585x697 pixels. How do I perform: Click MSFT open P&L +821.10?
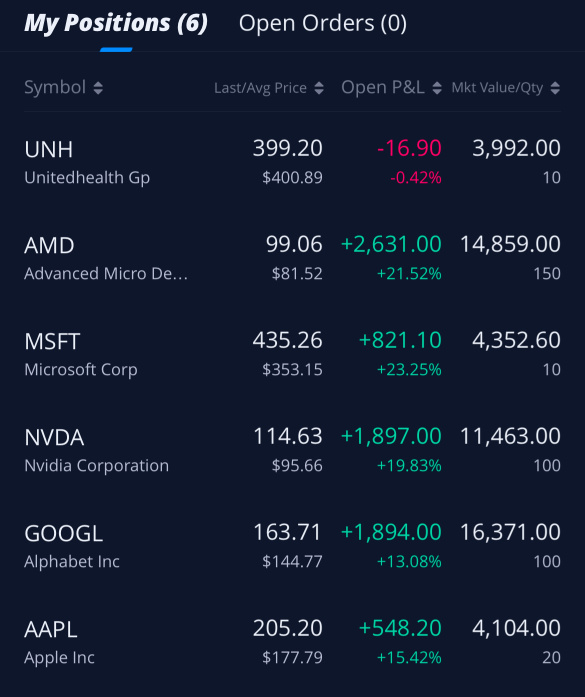[x=400, y=340]
